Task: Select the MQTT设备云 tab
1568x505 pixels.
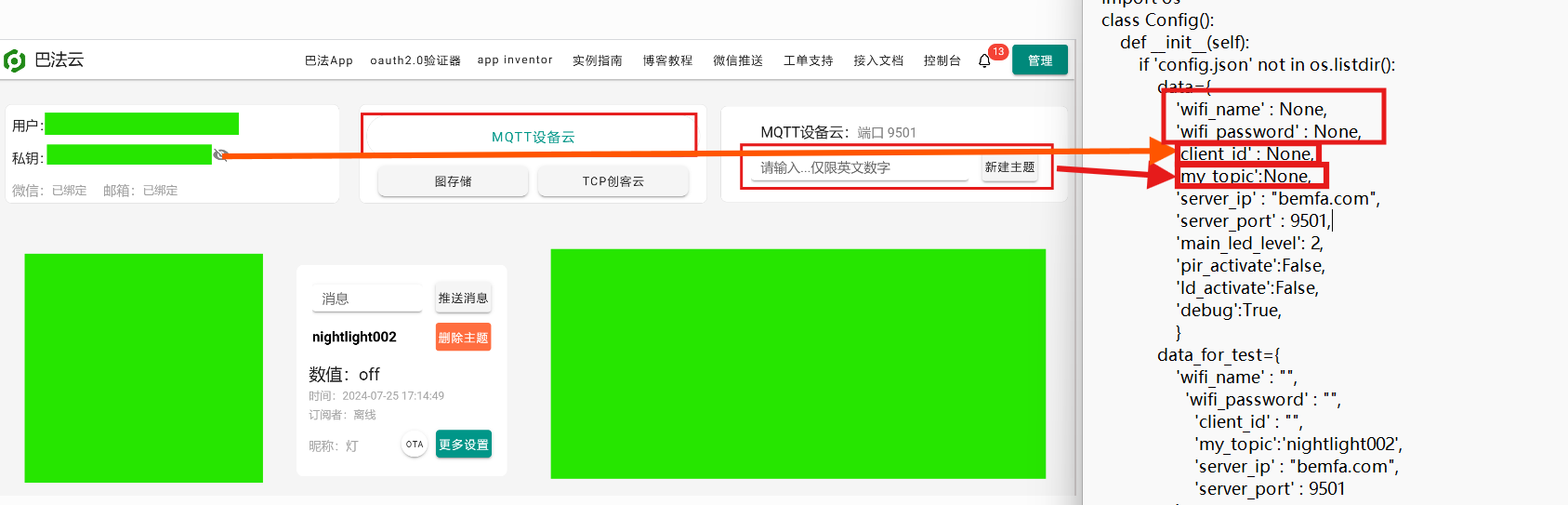Action: (533, 137)
